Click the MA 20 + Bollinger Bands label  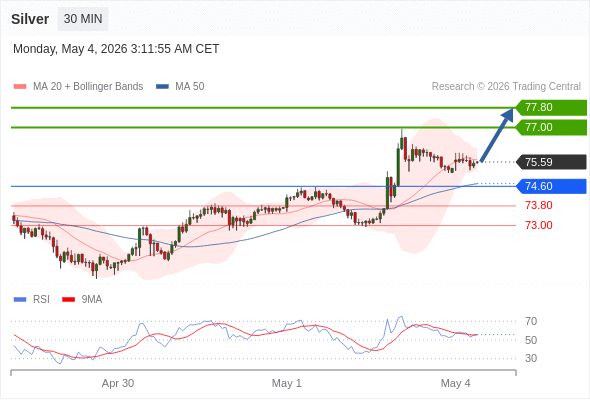(x=88, y=87)
